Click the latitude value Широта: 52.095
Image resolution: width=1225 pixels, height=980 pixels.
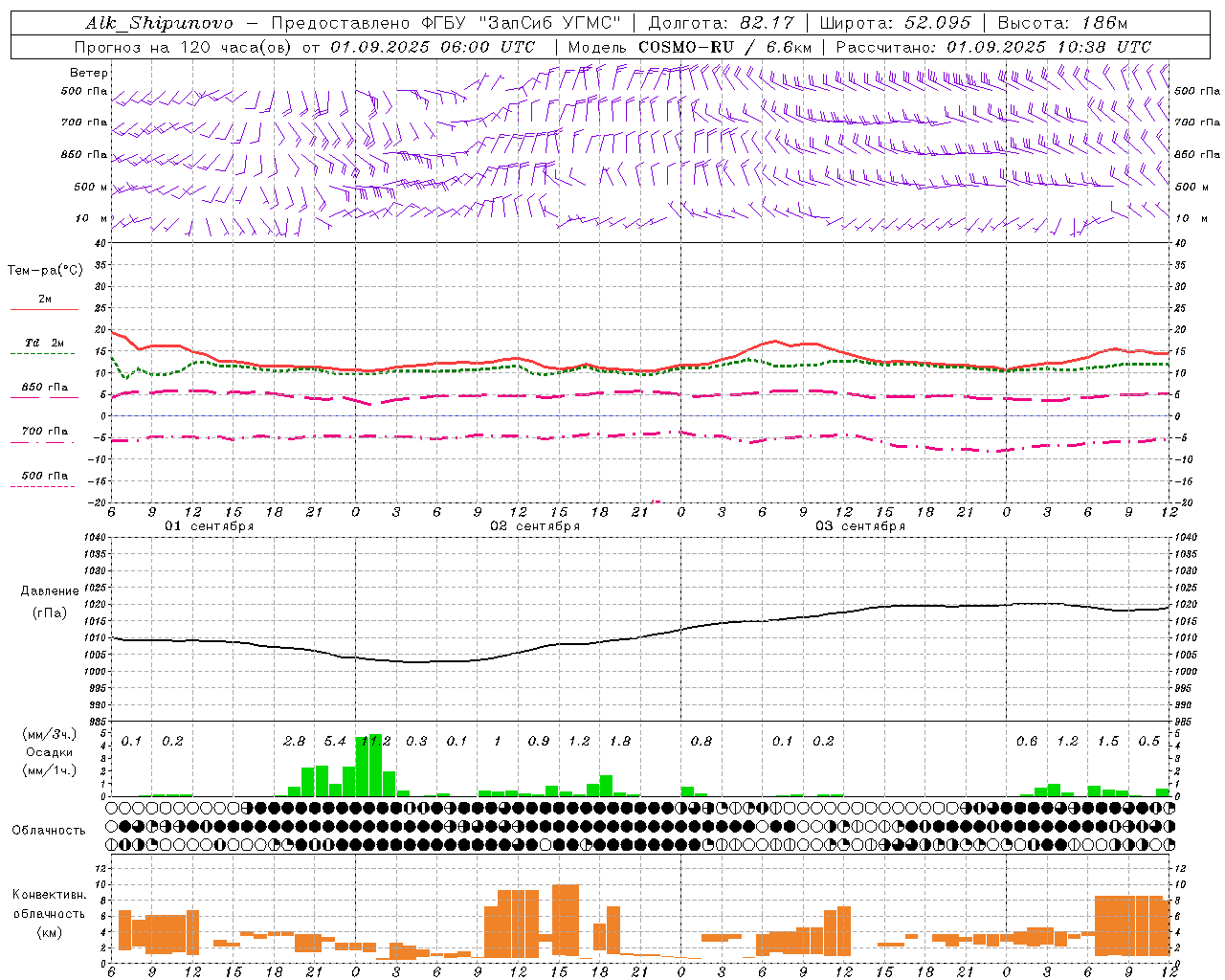tap(895, 23)
